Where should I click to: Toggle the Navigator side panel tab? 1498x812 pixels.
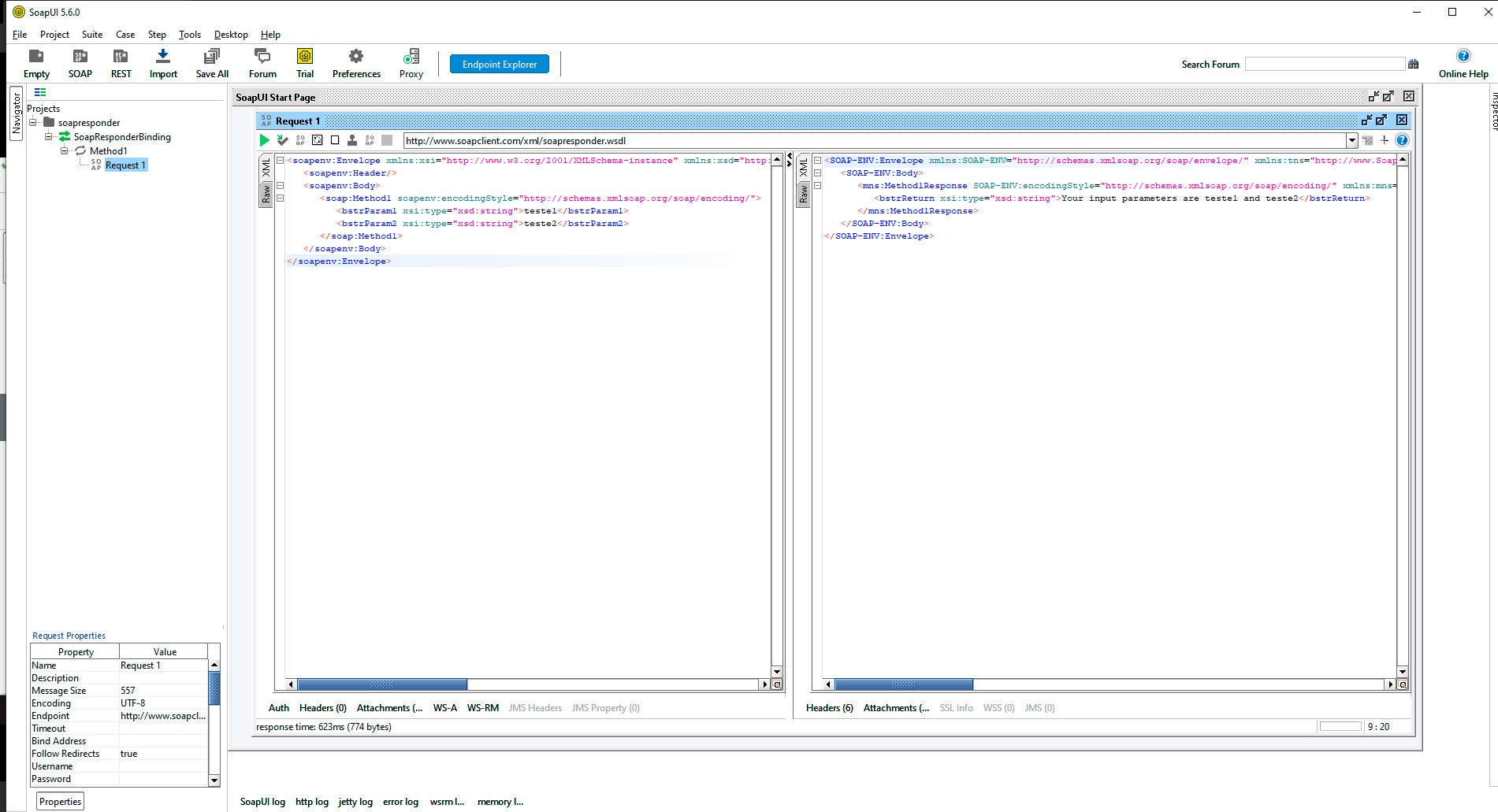(x=17, y=114)
